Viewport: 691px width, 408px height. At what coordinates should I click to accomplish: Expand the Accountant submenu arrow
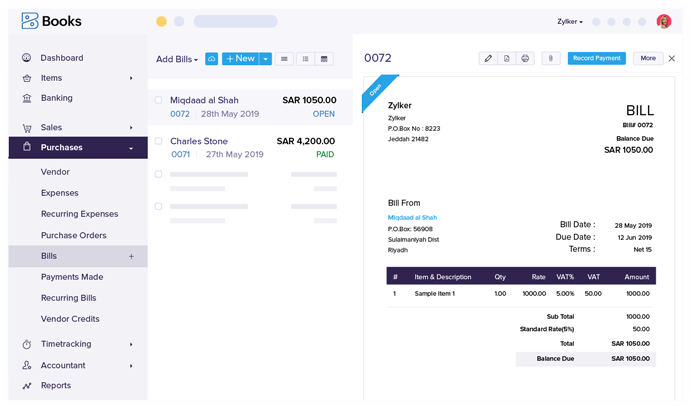131,366
